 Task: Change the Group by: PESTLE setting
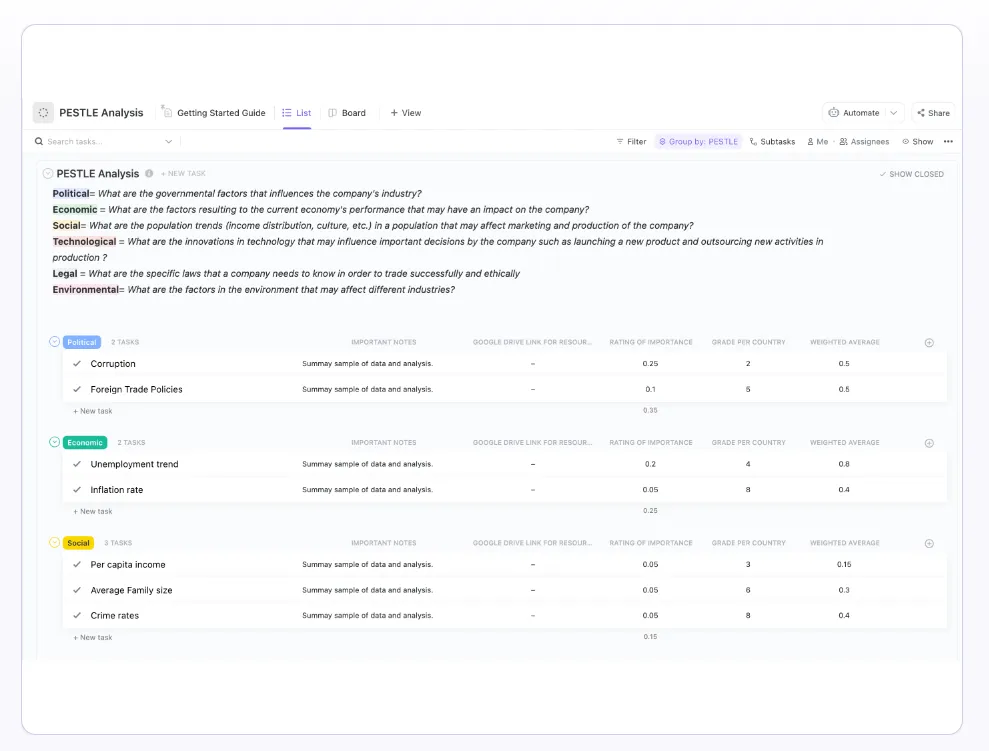[x=698, y=141]
